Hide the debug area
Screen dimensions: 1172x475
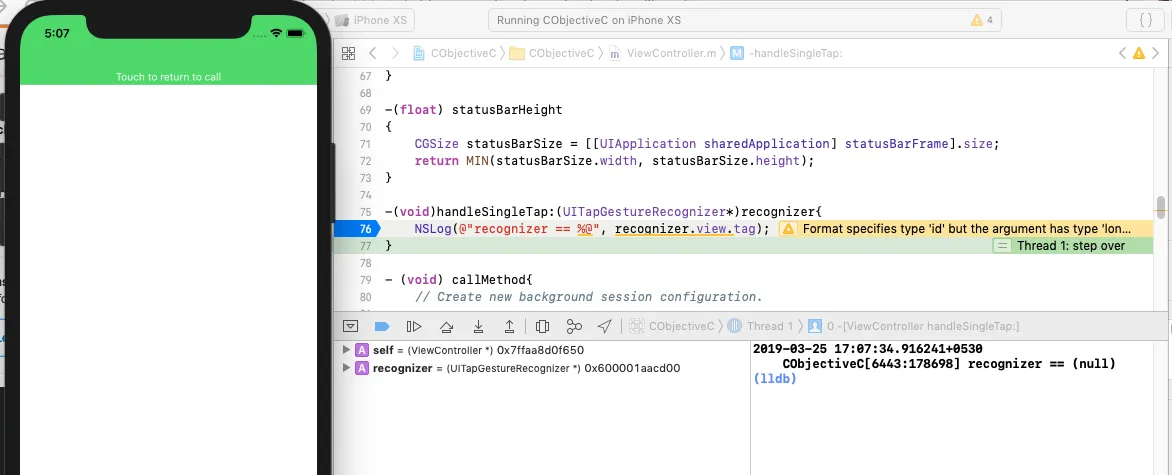351,326
